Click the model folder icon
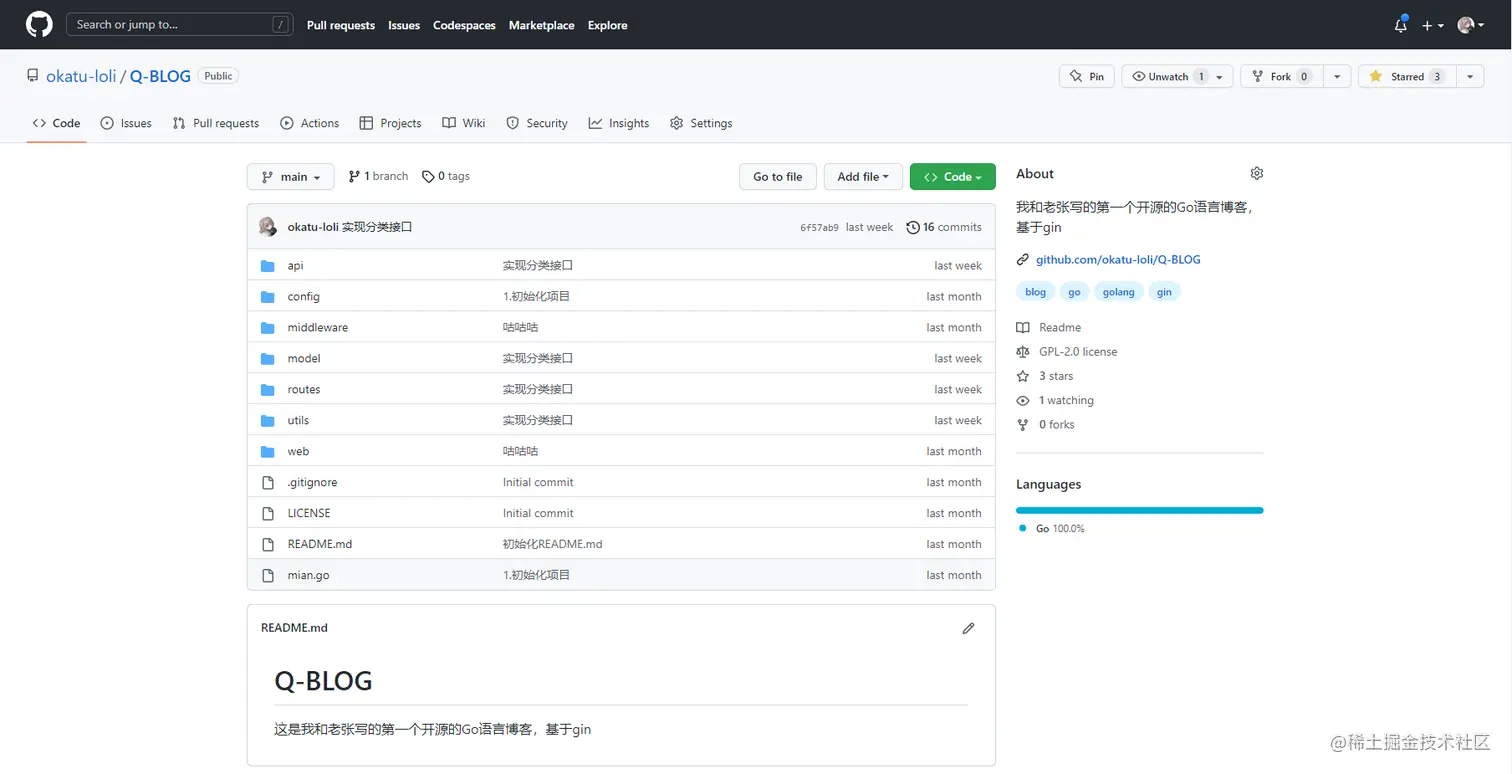Viewport: 1512px width, 774px height. (267, 359)
